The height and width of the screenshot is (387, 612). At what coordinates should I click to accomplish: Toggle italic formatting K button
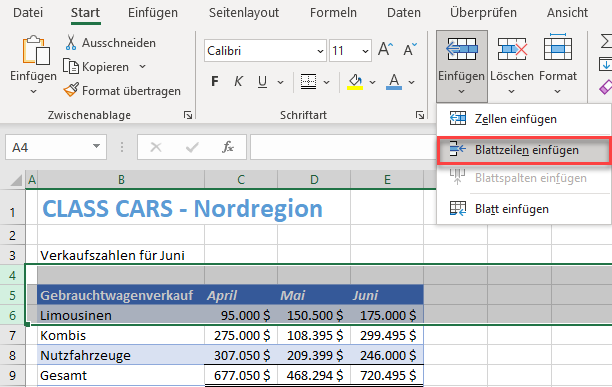[x=238, y=82]
